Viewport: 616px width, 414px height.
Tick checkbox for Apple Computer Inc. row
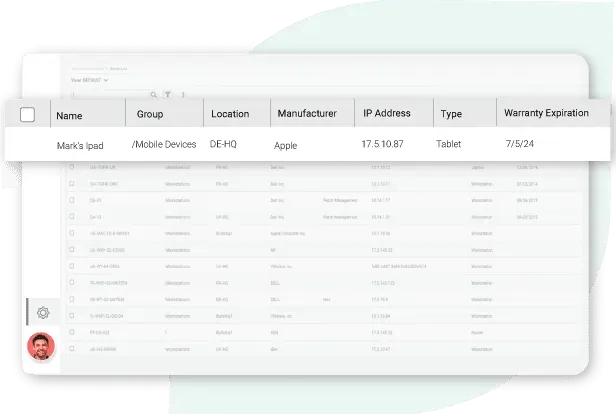click(x=72, y=233)
